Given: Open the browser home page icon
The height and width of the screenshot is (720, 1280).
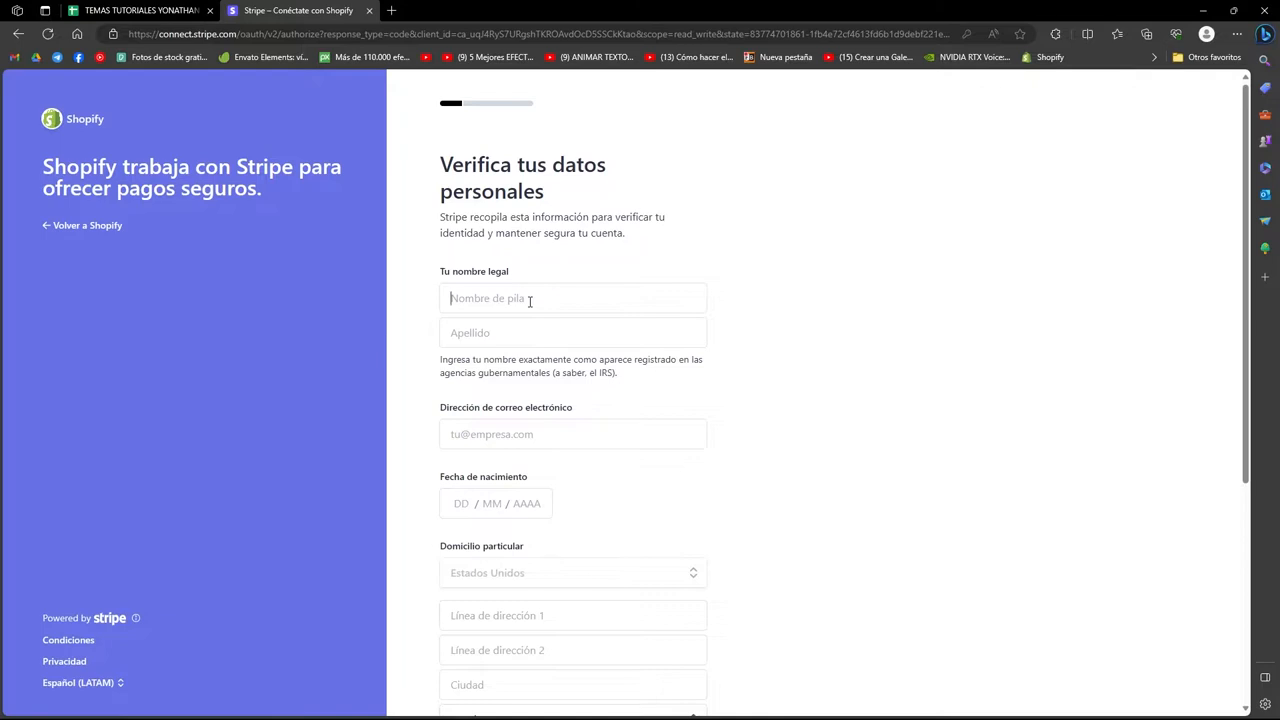Looking at the screenshot, I should [x=77, y=34].
